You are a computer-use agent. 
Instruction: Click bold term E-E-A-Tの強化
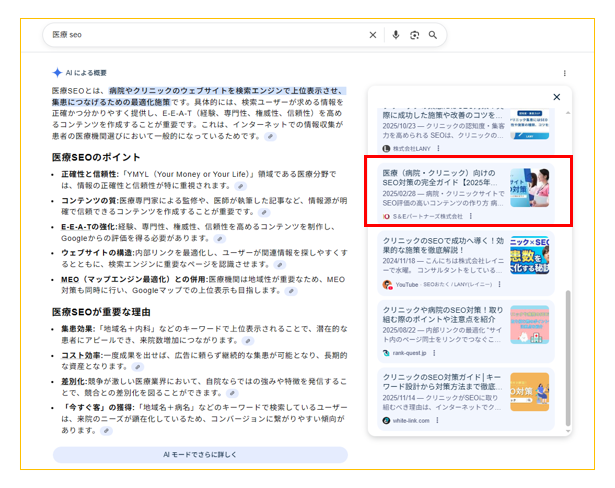(89, 227)
